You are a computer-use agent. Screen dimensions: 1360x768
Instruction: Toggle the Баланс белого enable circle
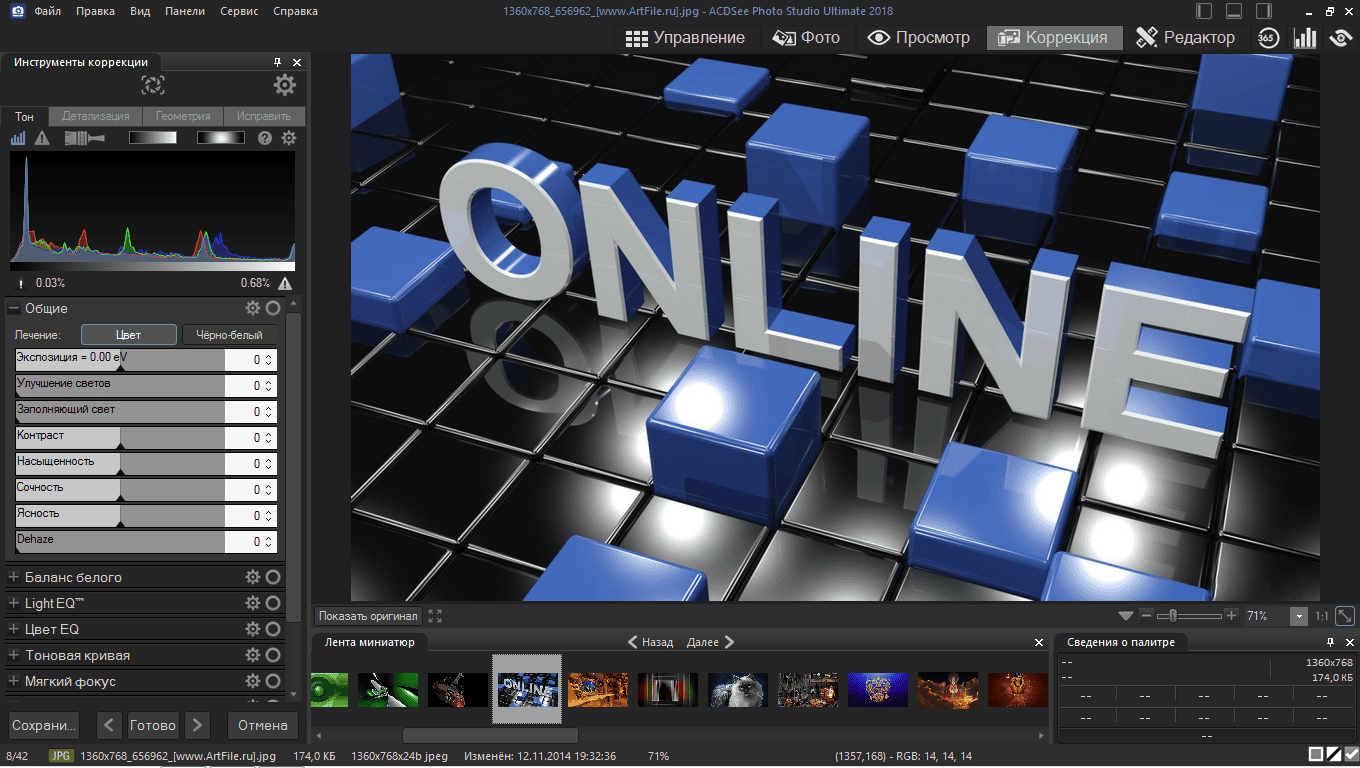click(273, 577)
